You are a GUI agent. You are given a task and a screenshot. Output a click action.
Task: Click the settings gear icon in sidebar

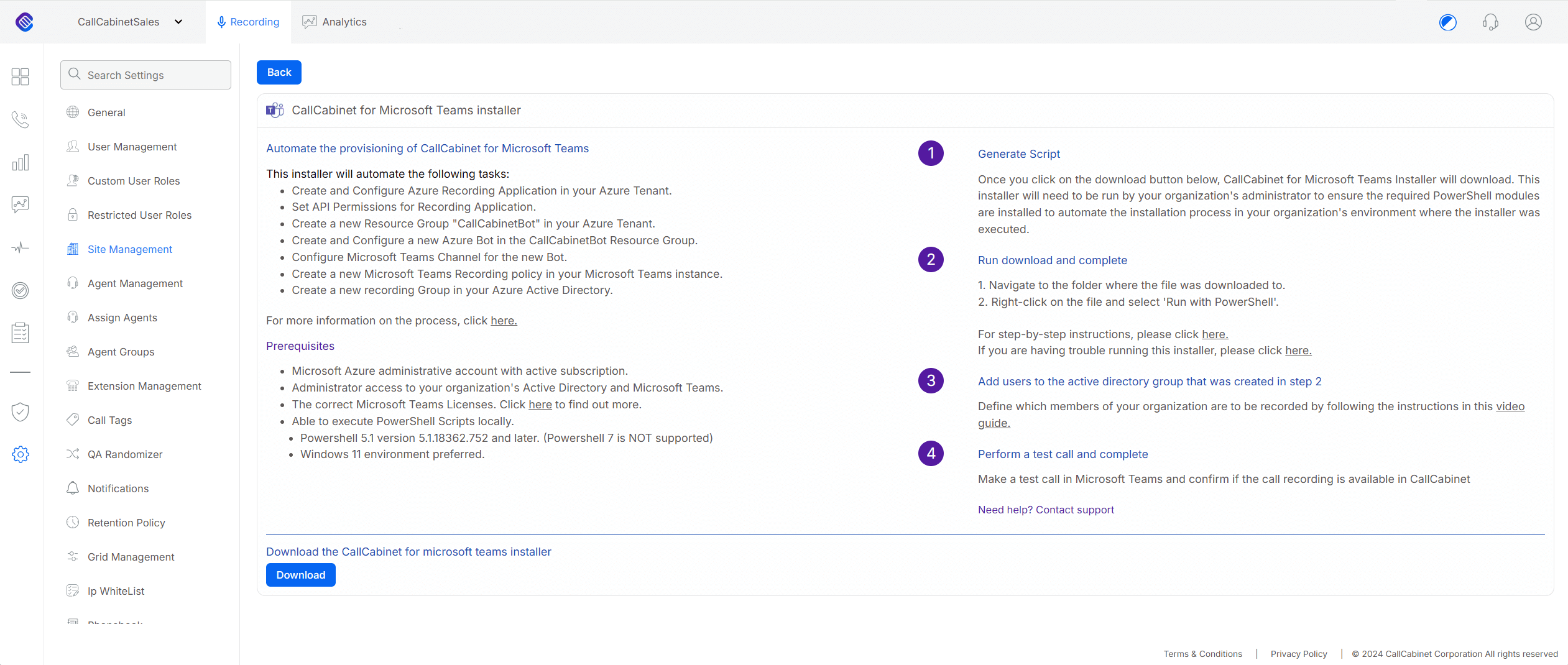[21, 454]
